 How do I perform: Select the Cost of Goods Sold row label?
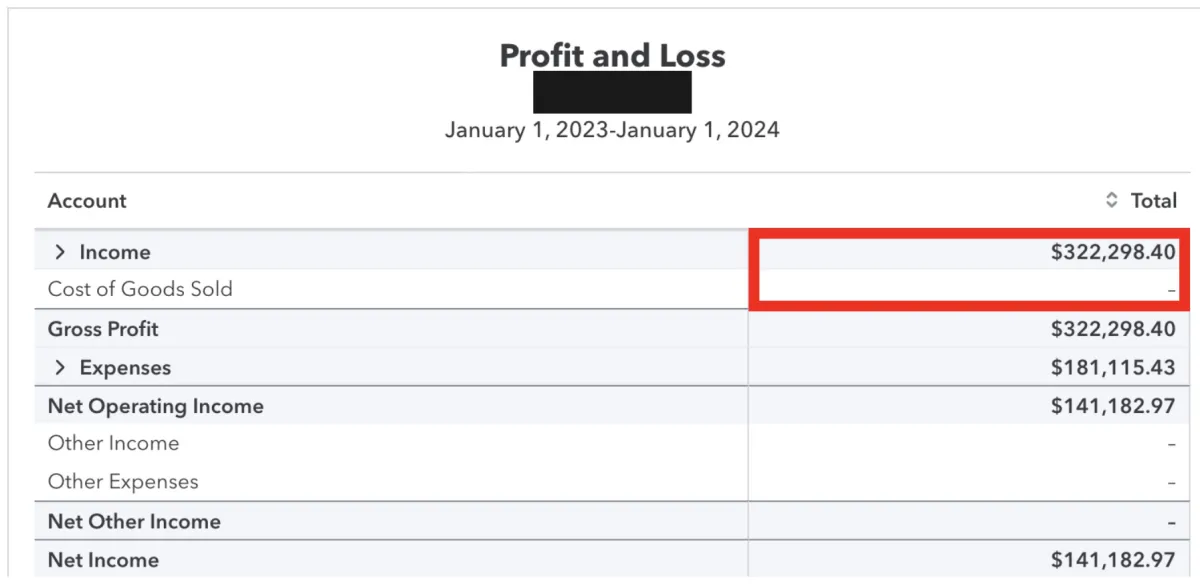tap(140, 289)
